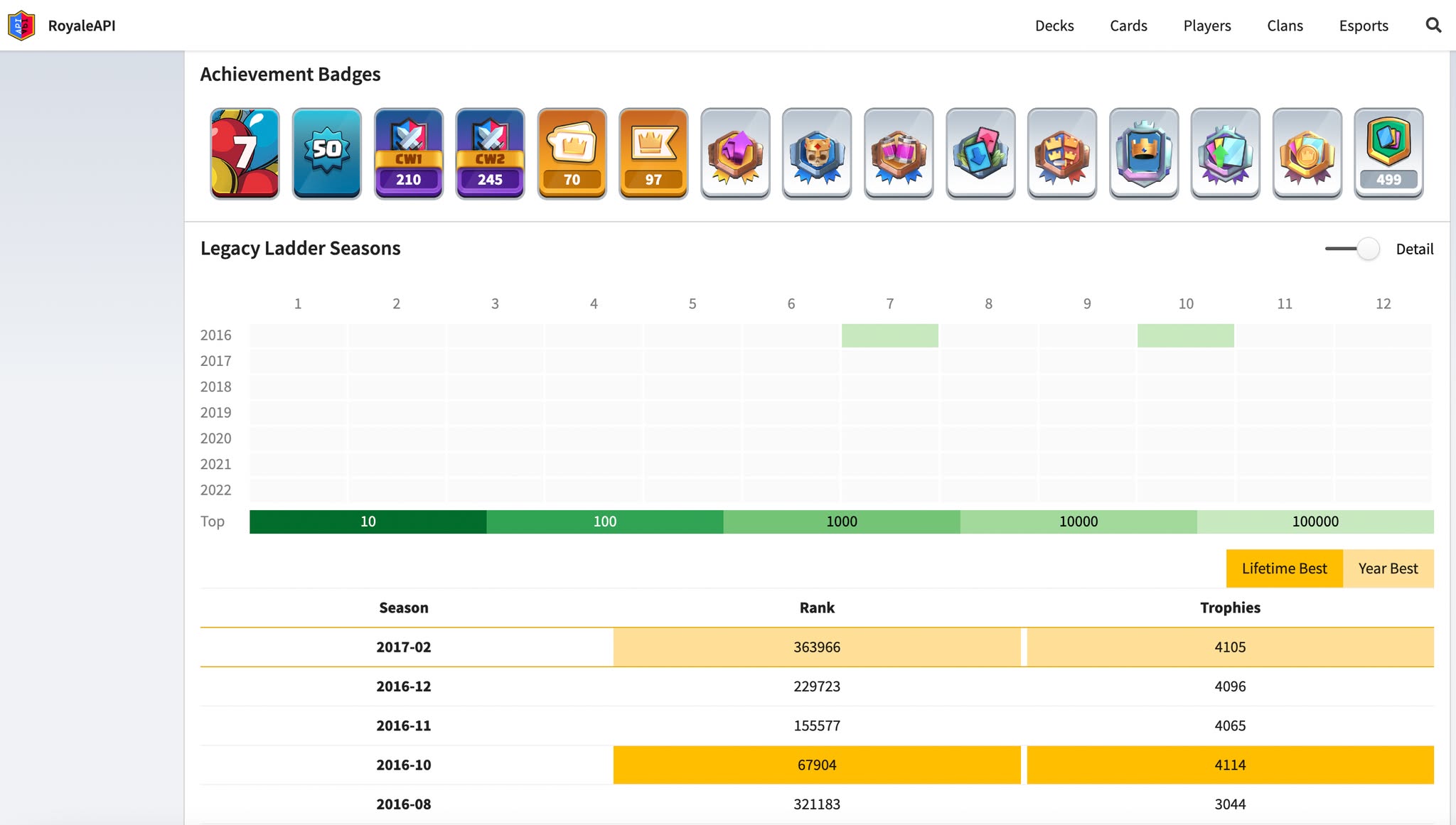Click the orange banner badge with 97

pos(653,153)
